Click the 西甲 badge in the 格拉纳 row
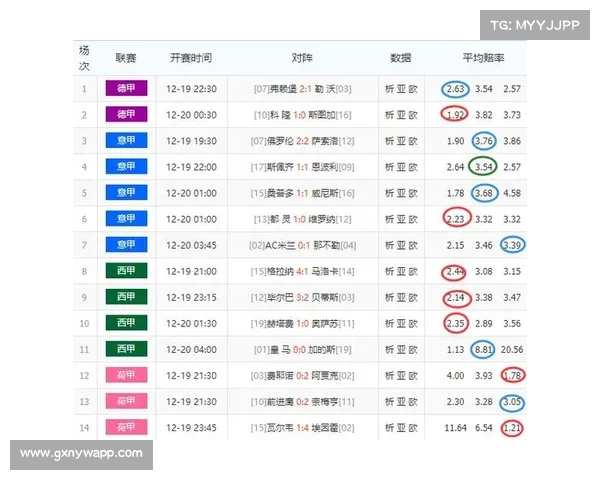600x480 pixels. (126, 271)
